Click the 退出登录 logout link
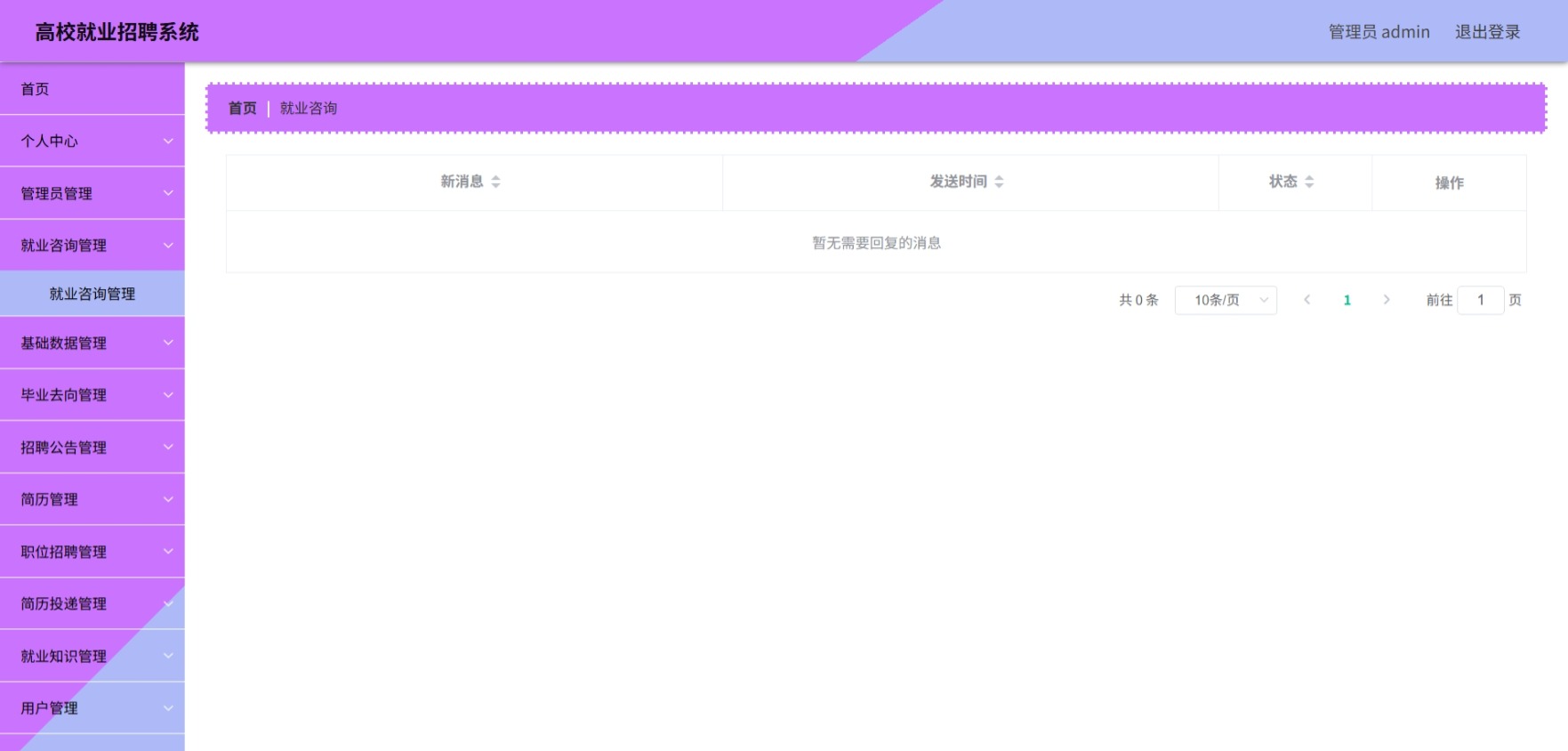Viewport: 1568px width, 751px height. coord(1487,32)
